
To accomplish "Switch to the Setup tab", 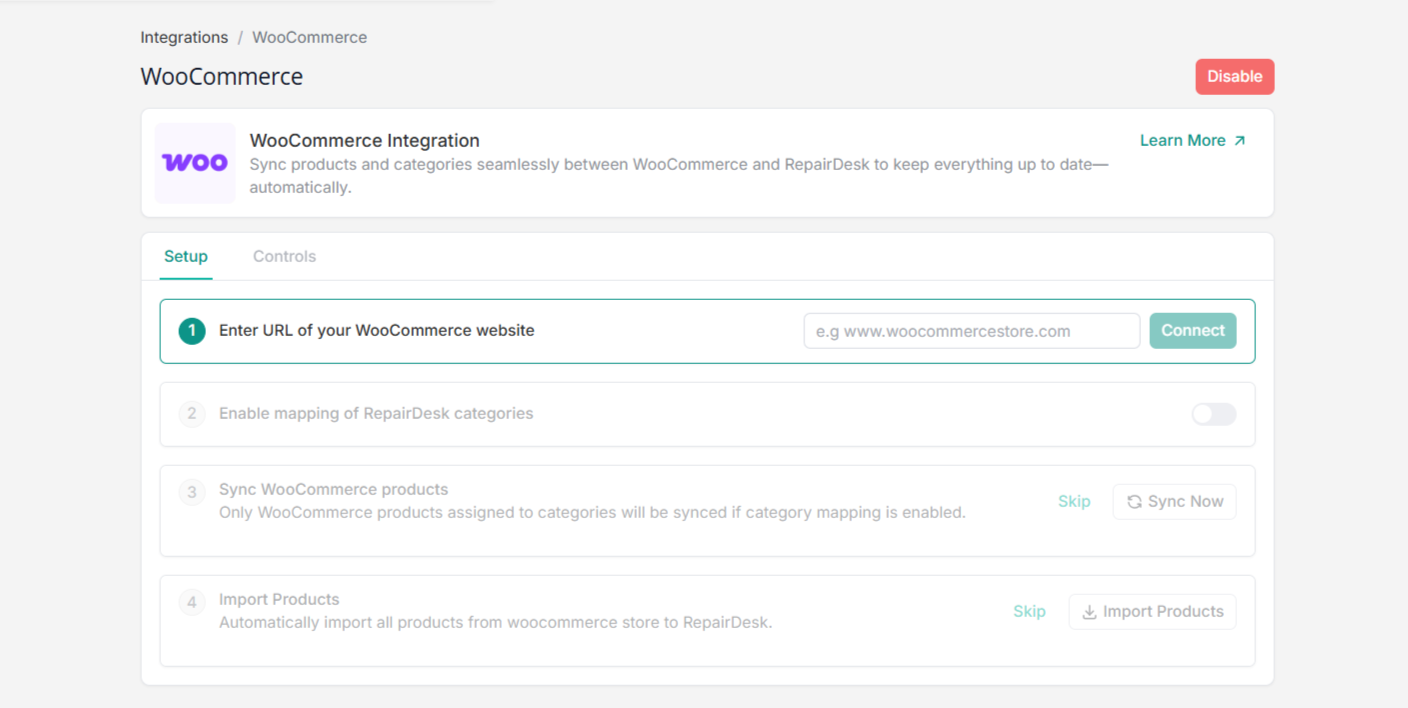I will (186, 256).
